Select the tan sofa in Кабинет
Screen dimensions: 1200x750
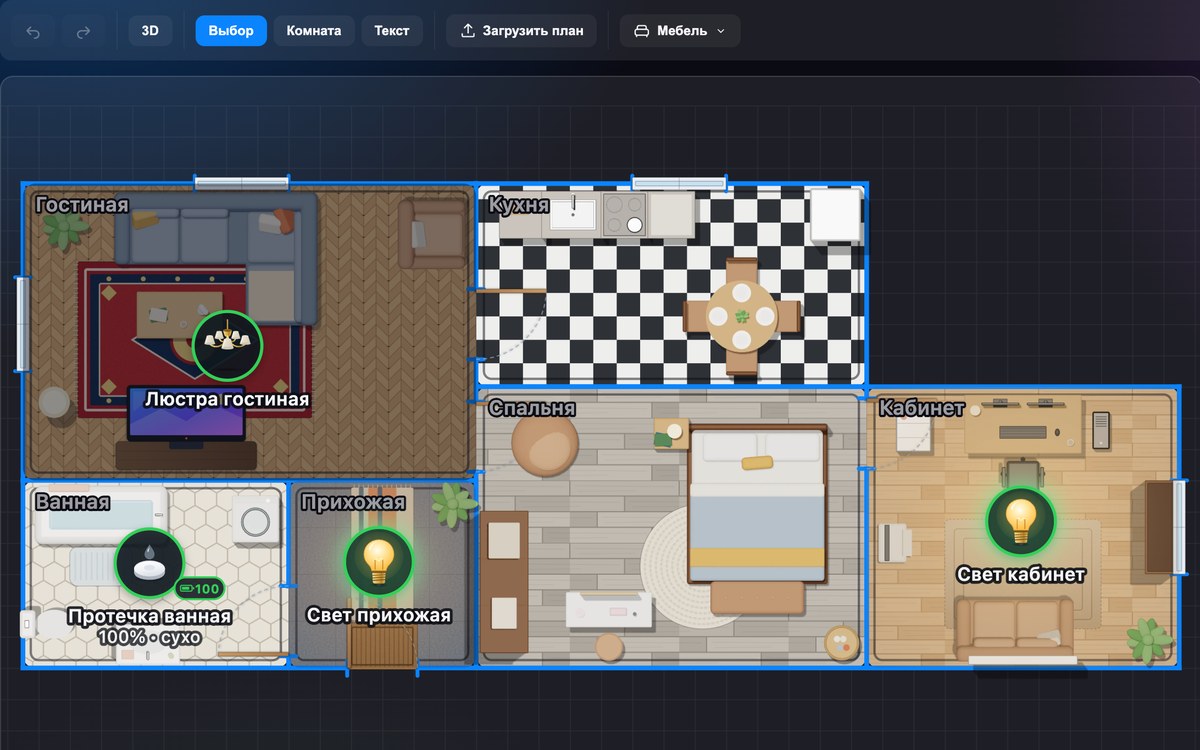[1013, 627]
